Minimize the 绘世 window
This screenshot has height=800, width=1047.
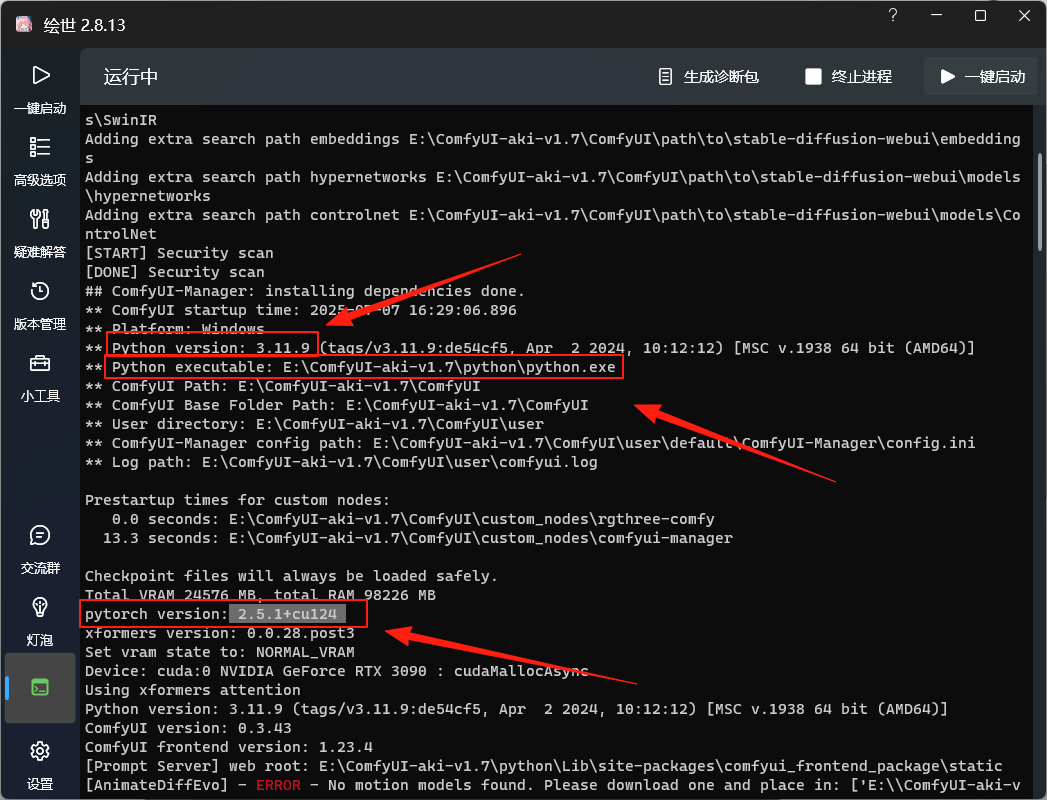937,15
